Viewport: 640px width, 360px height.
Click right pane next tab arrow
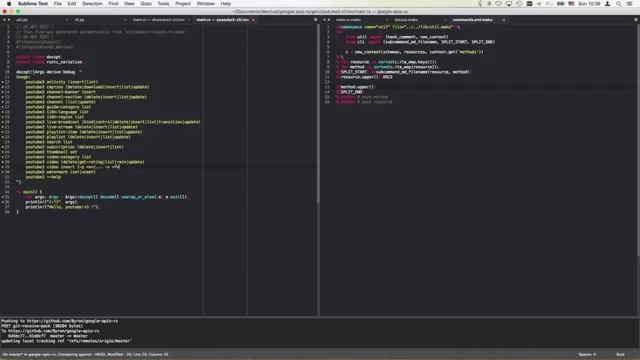(329, 20)
